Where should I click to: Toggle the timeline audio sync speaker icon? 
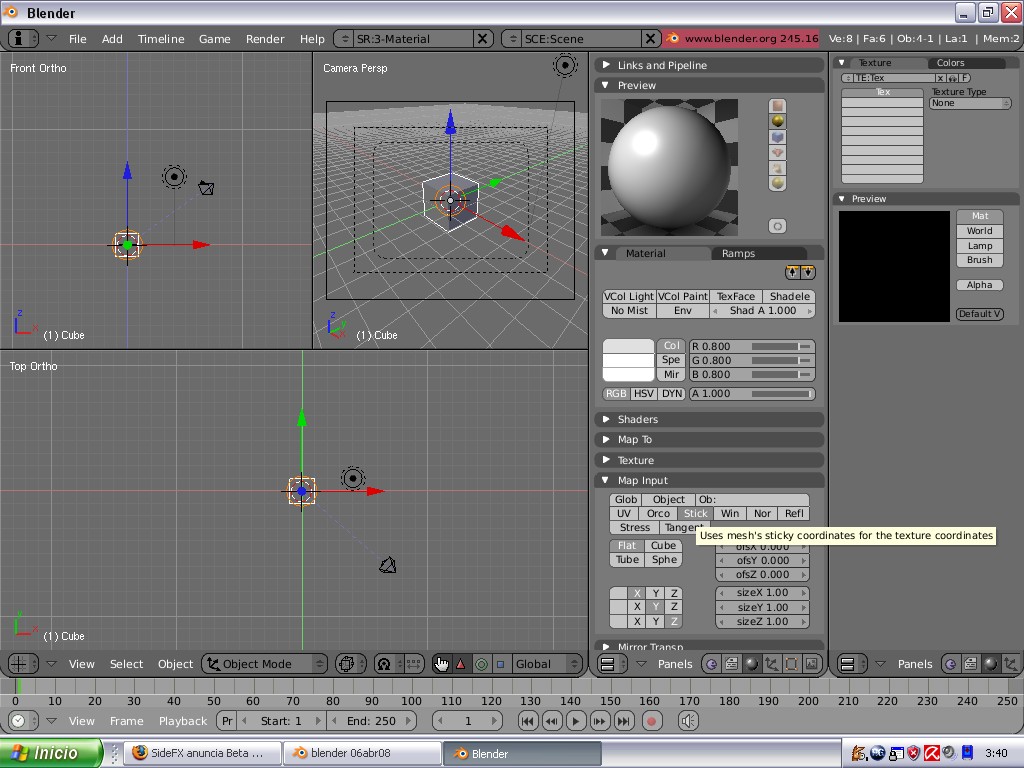[688, 721]
